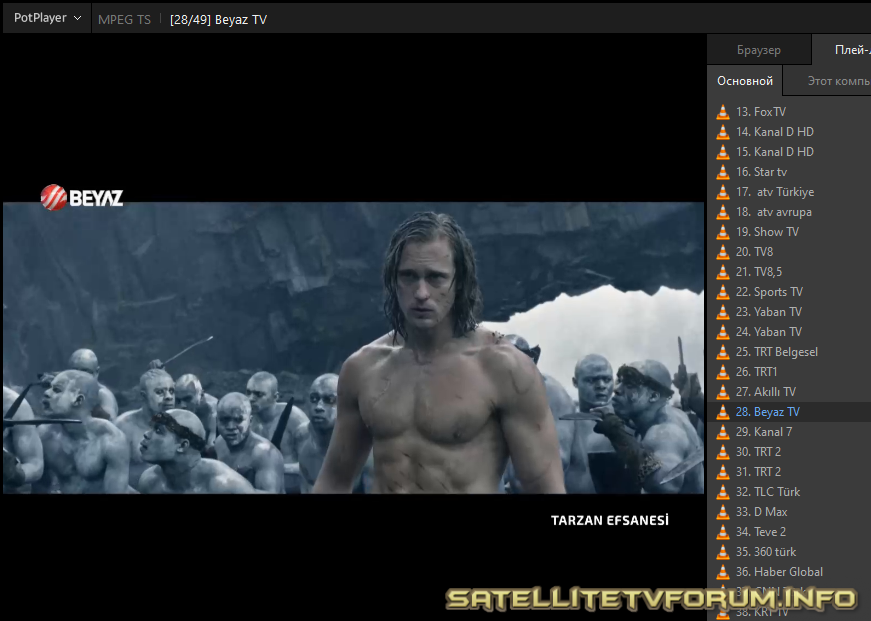Choose channel 17. atv Türkiye
Viewport: 871px width, 621px height.
pyautogui.click(x=789, y=192)
